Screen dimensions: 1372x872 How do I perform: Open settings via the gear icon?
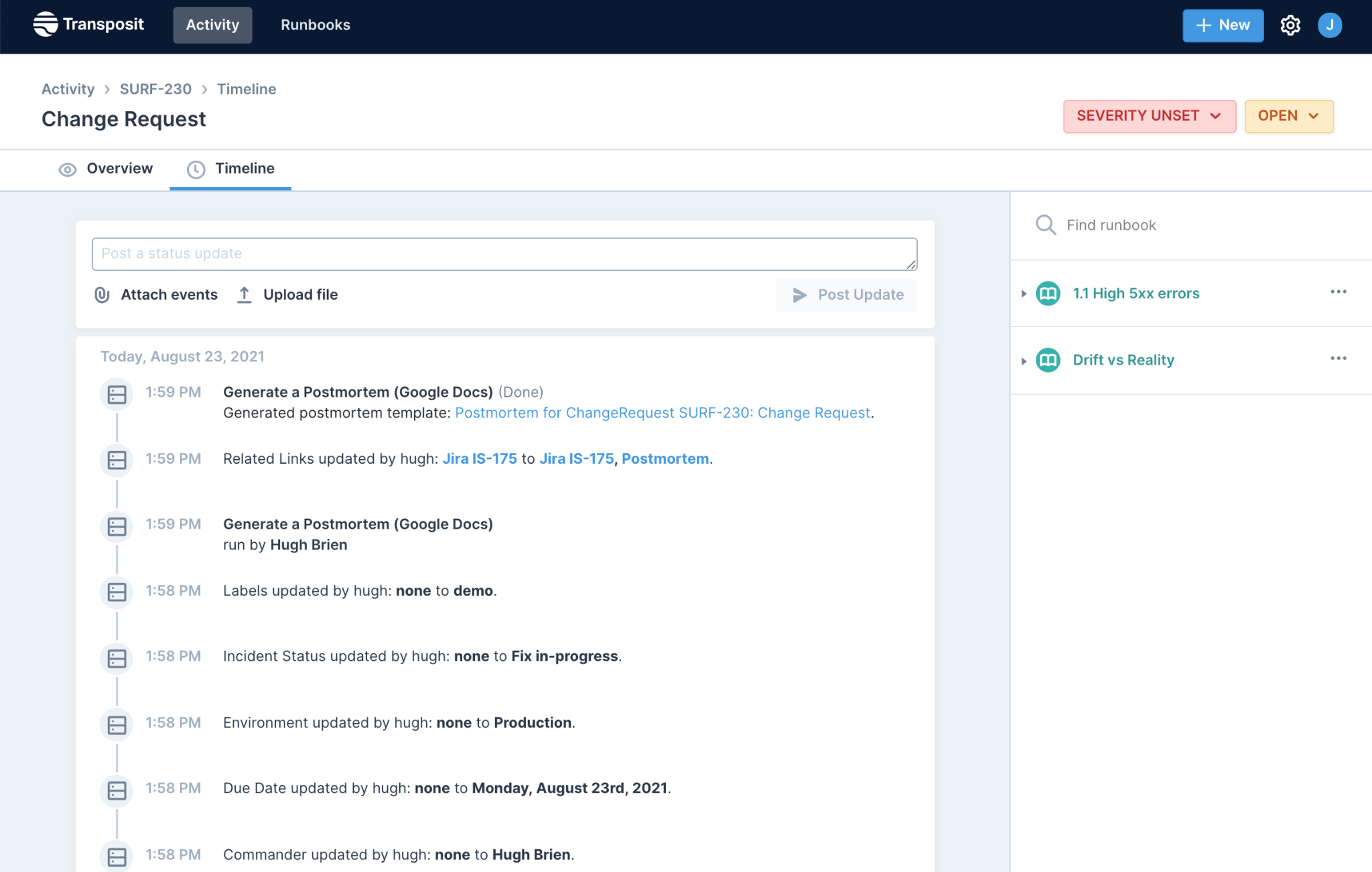point(1290,25)
